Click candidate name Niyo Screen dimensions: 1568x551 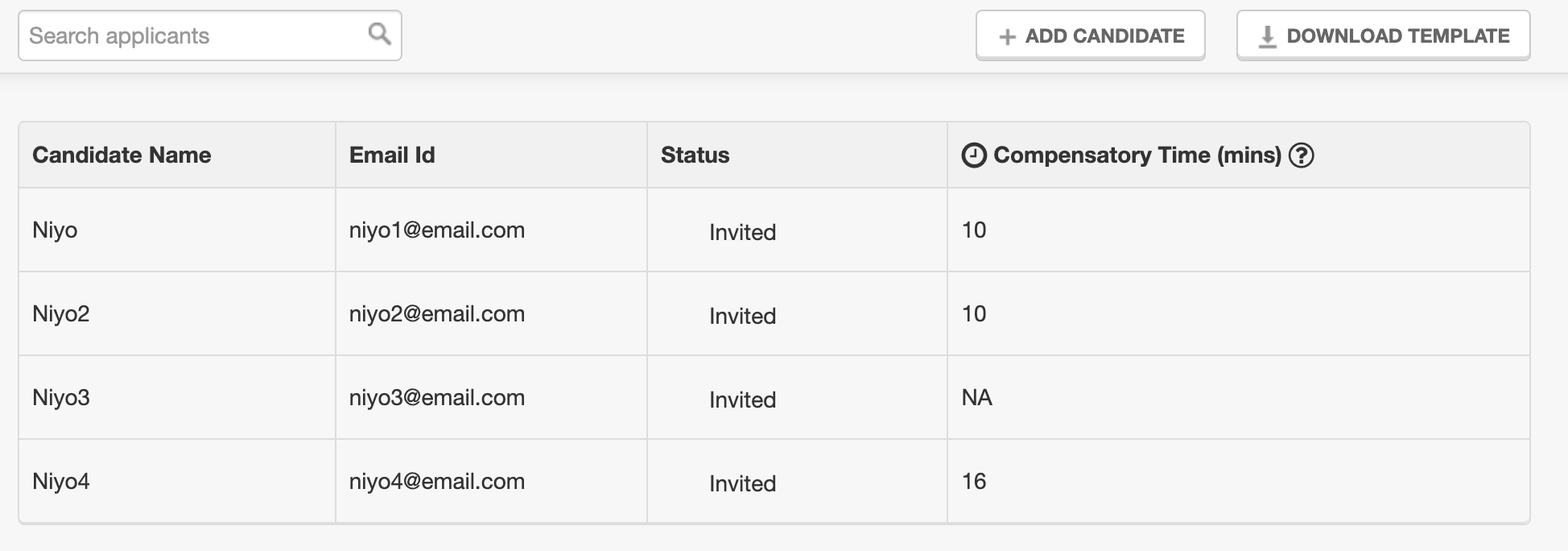(55, 230)
